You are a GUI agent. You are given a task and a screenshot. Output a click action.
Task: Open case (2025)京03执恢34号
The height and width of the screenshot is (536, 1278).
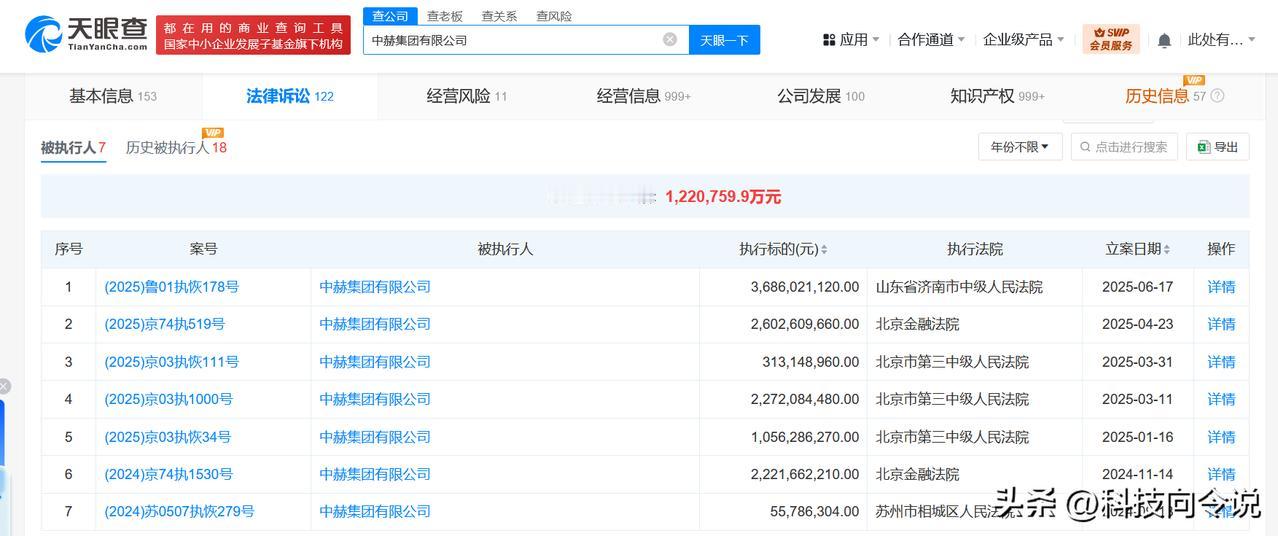tap(168, 437)
